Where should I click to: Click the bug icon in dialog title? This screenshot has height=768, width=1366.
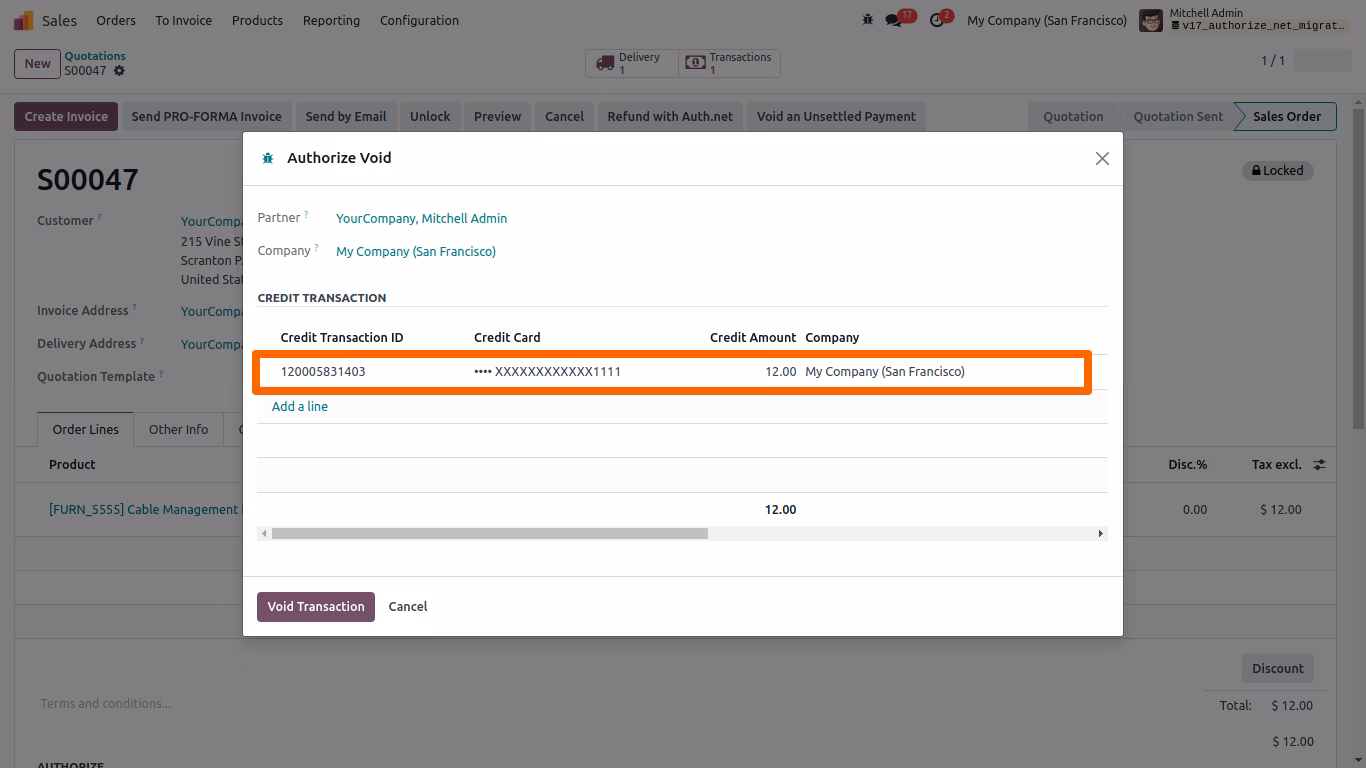pyautogui.click(x=268, y=158)
